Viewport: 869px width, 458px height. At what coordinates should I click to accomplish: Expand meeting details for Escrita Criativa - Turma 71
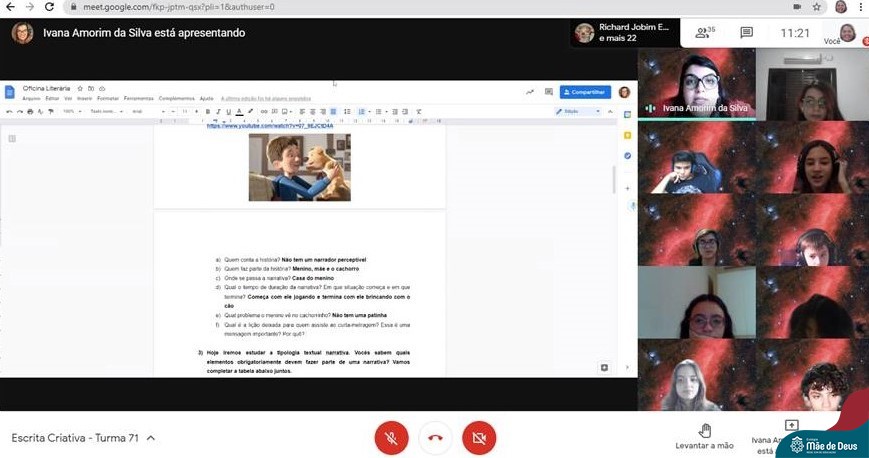point(151,438)
